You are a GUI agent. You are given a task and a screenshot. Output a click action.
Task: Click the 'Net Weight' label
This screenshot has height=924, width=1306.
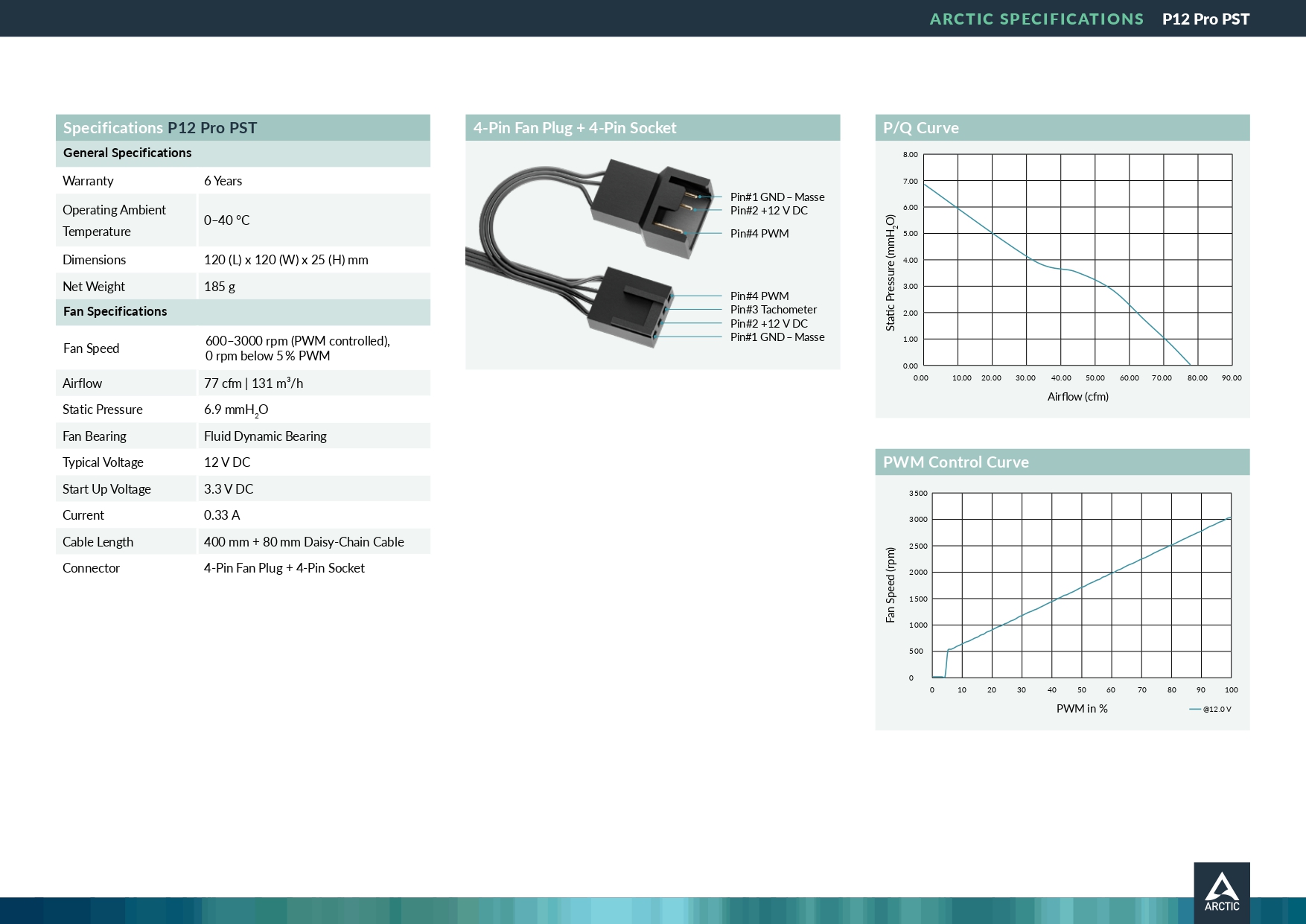(93, 287)
